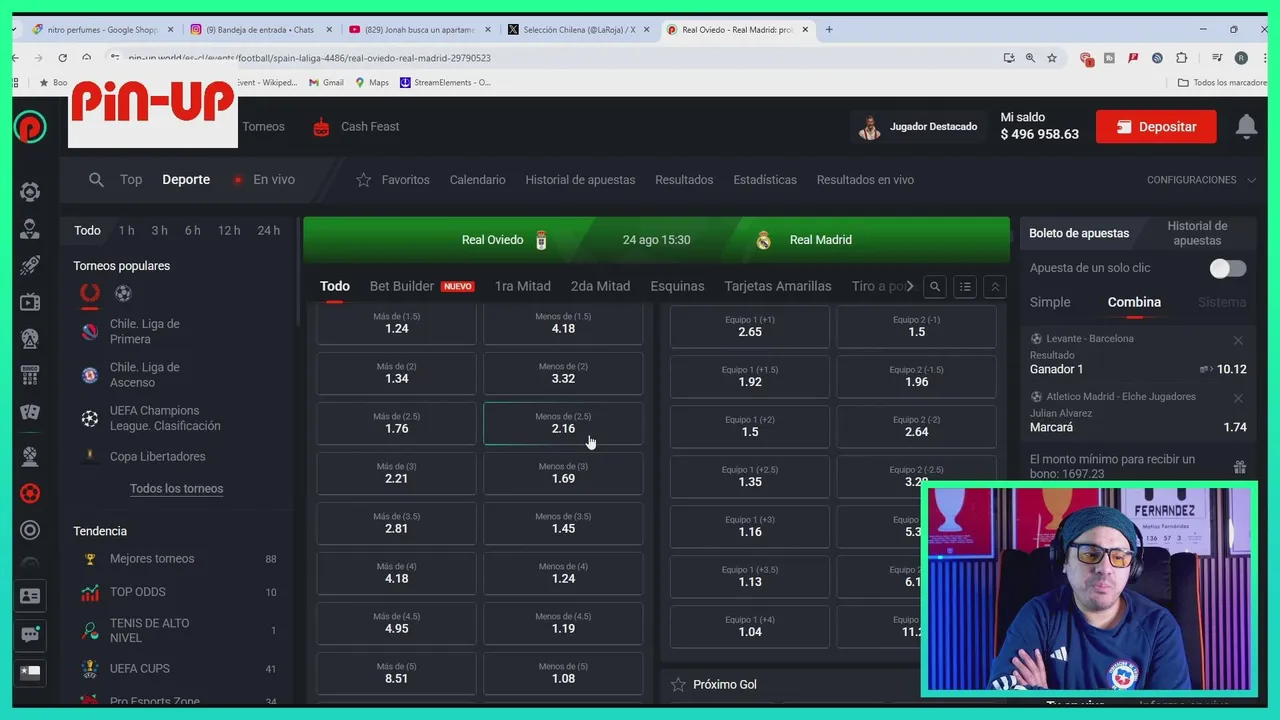Switch to Bet Builder tab
The image size is (1280, 720).
pos(421,286)
